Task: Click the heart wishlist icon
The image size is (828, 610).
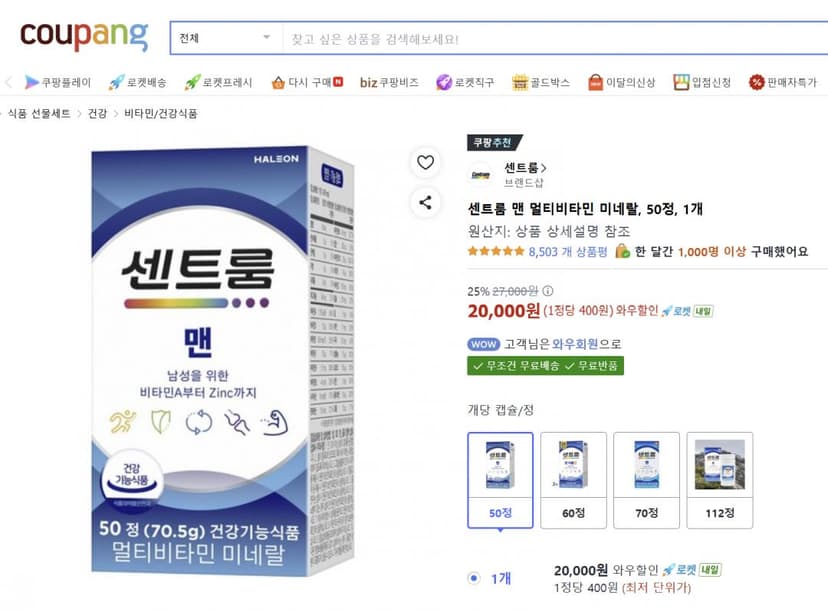Action: click(x=425, y=162)
